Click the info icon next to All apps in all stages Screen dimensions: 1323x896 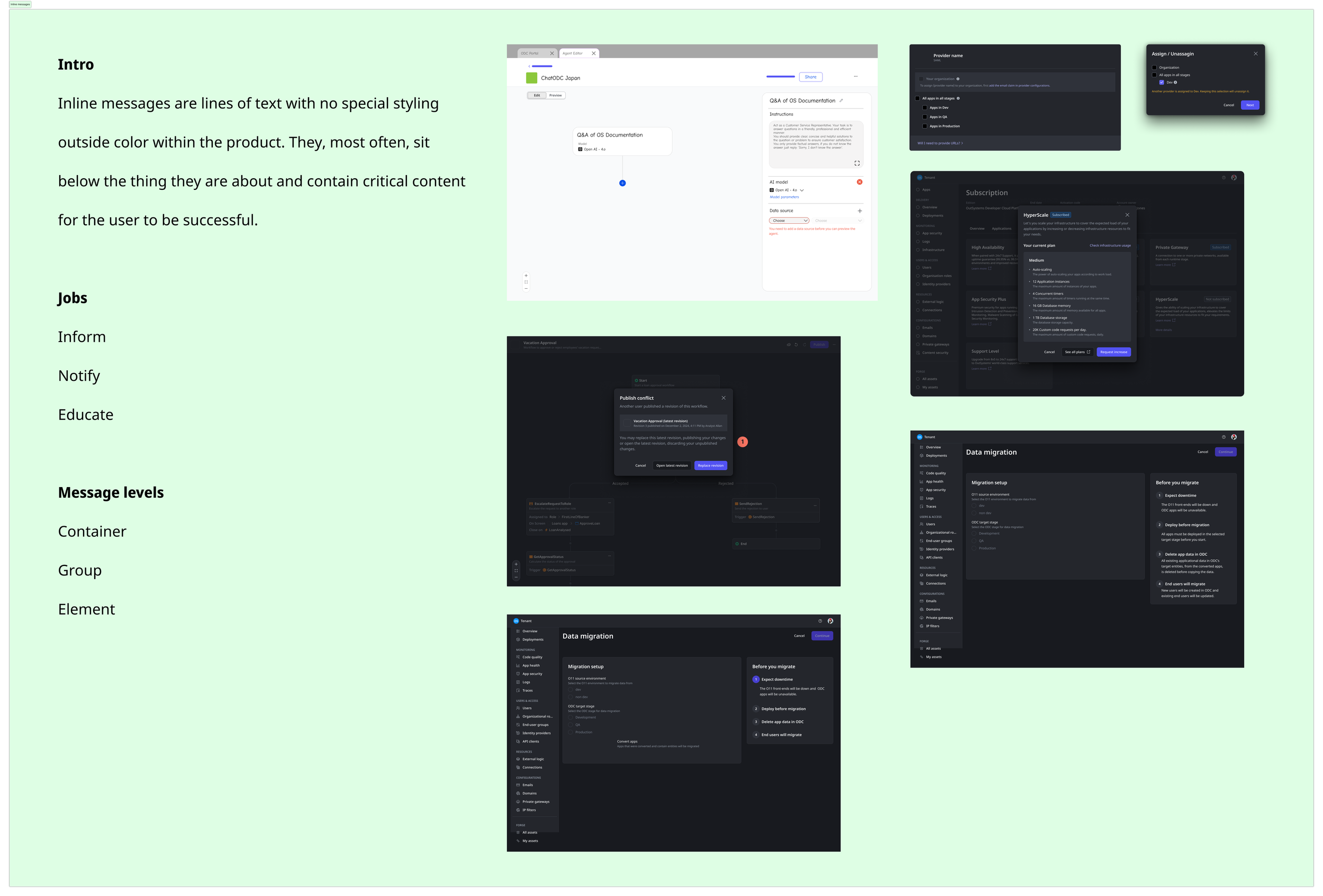click(x=958, y=98)
